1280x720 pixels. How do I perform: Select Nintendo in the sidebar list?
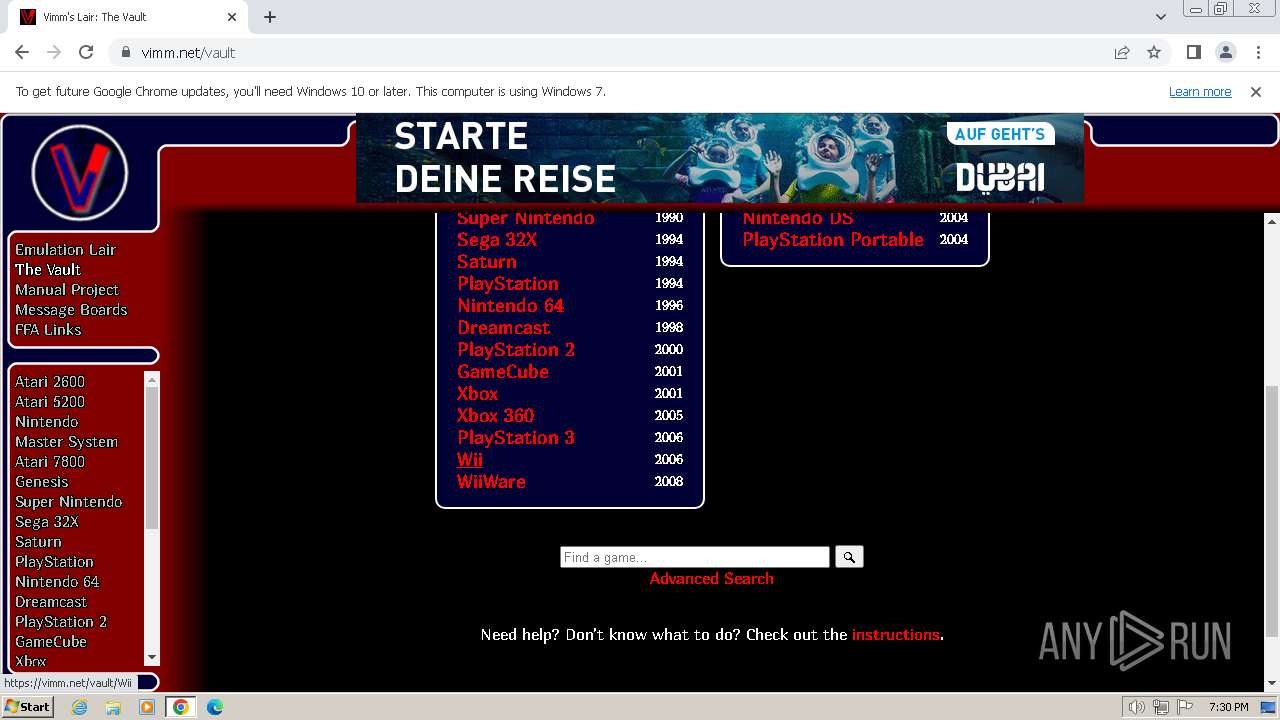46,421
